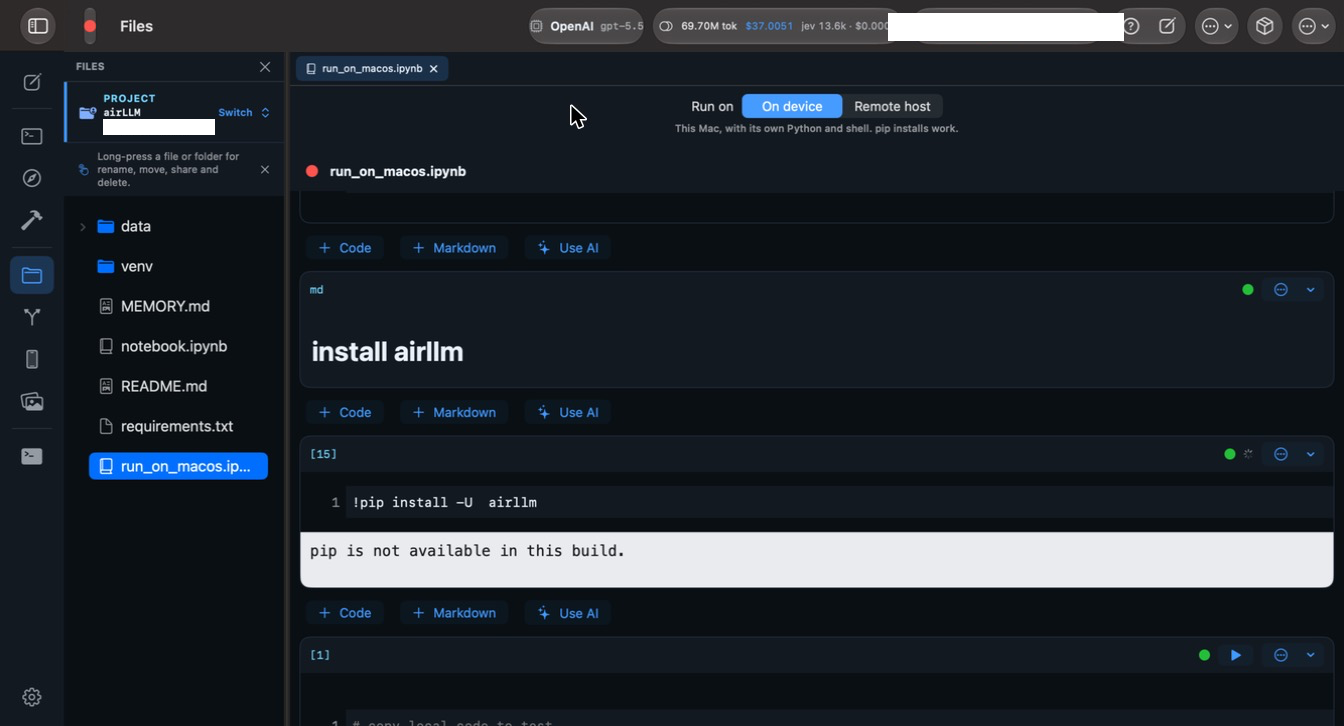Add Markdown cell above install airllm
Image resolution: width=1344 pixels, height=726 pixels.
coord(454,248)
